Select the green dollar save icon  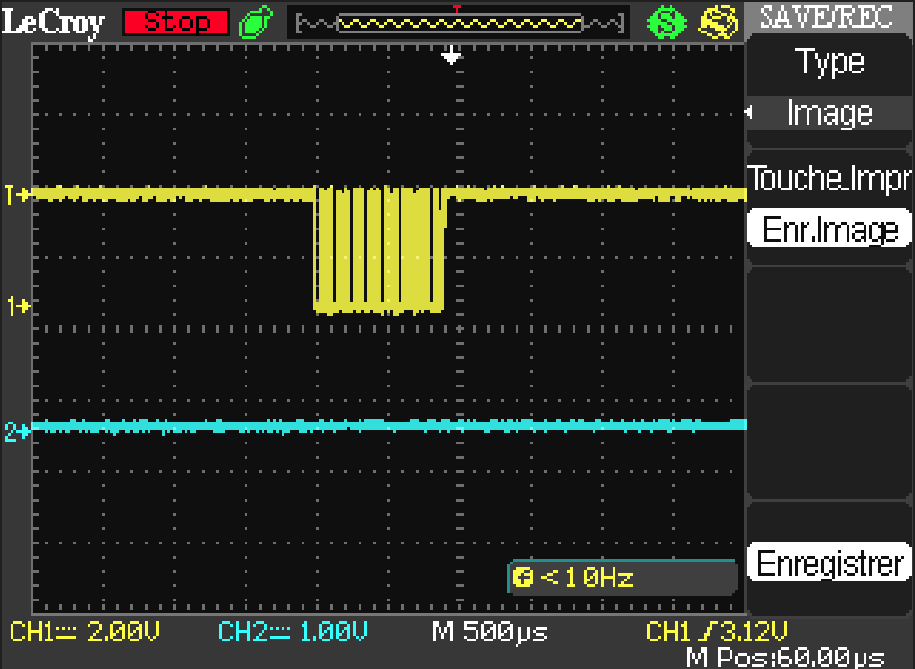click(x=665, y=21)
